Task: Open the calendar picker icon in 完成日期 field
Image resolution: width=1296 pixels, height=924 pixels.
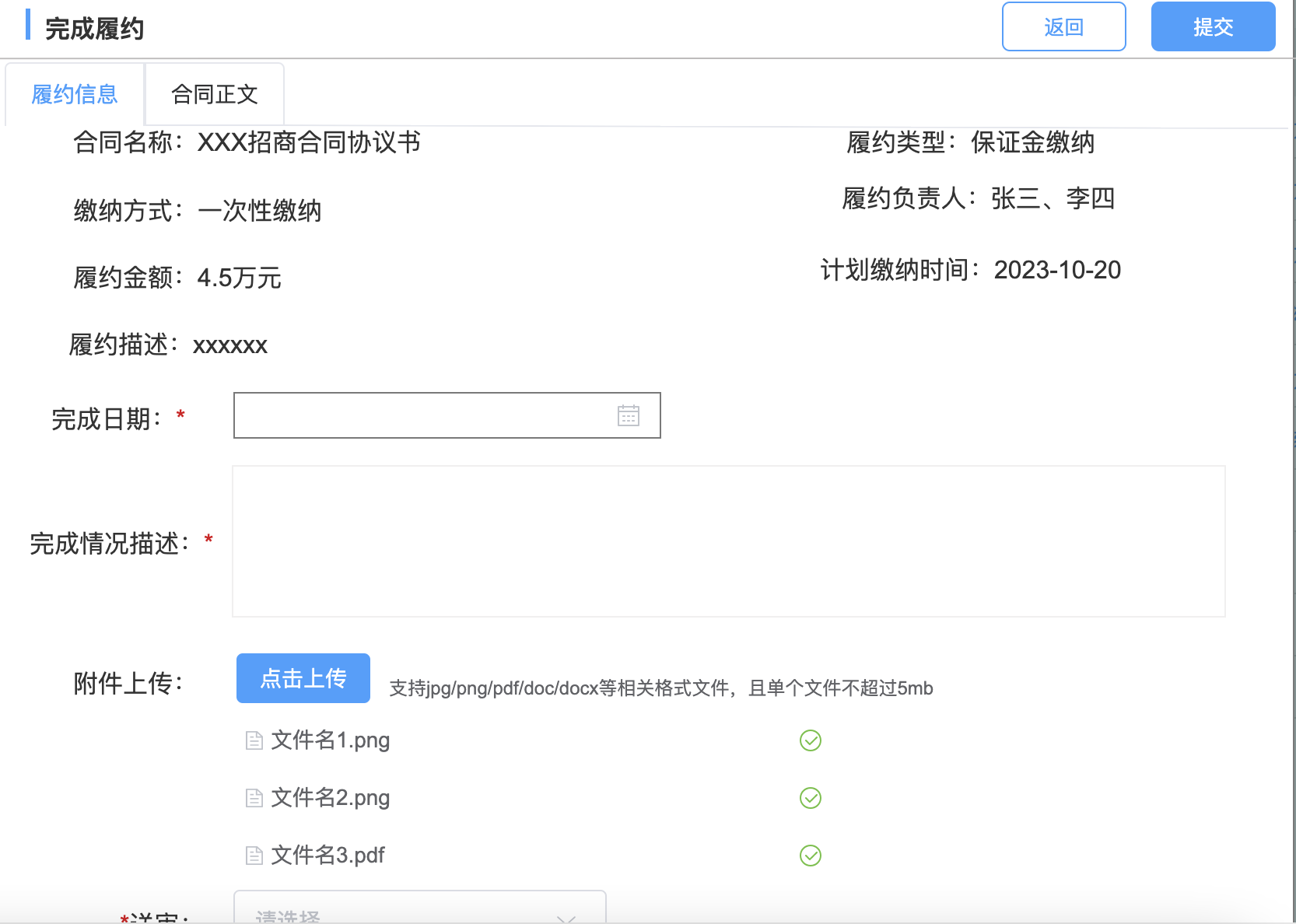Action: [x=629, y=415]
